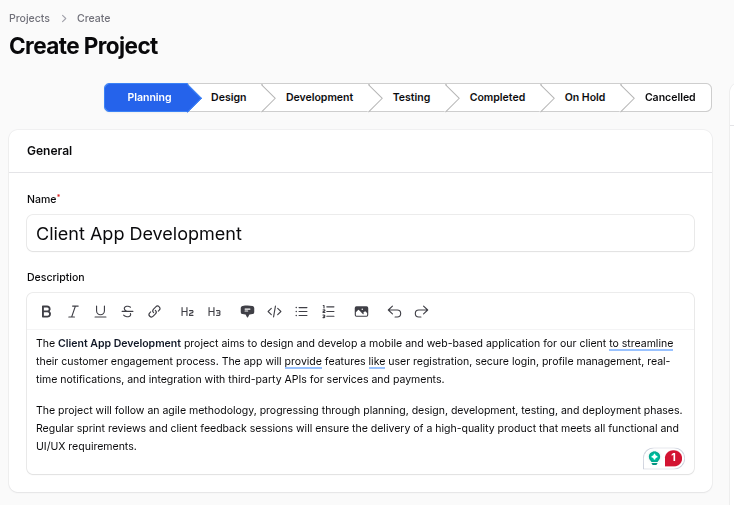
Task: Click the Description field label
Action: point(56,277)
